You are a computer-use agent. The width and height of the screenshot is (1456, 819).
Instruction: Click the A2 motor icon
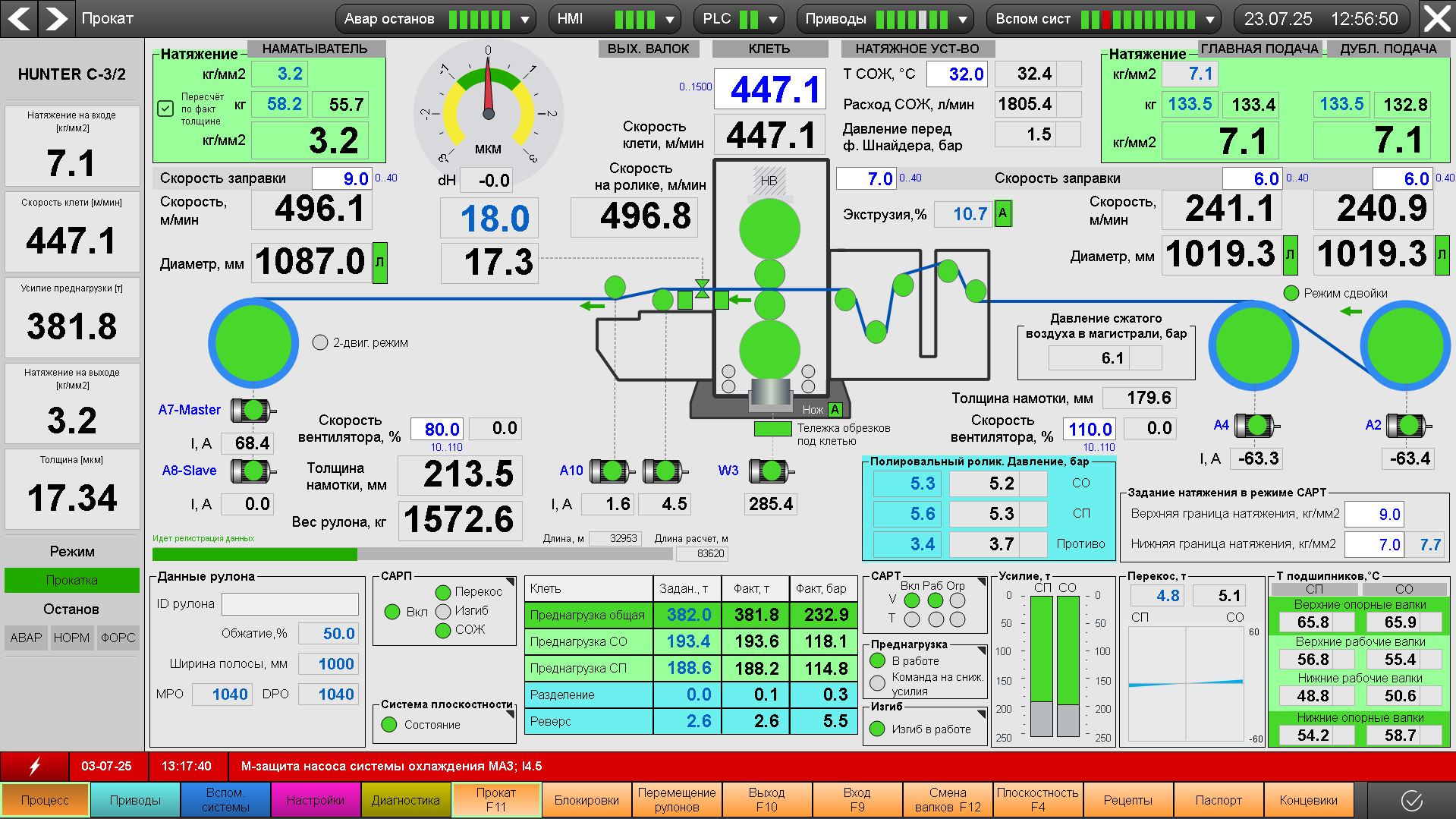pos(1408,426)
